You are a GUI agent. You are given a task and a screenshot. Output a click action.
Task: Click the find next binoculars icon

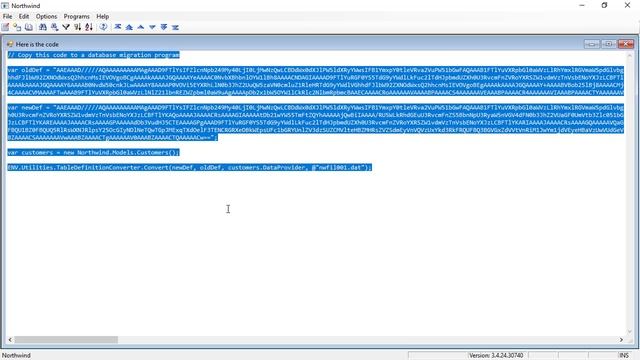(54, 27)
